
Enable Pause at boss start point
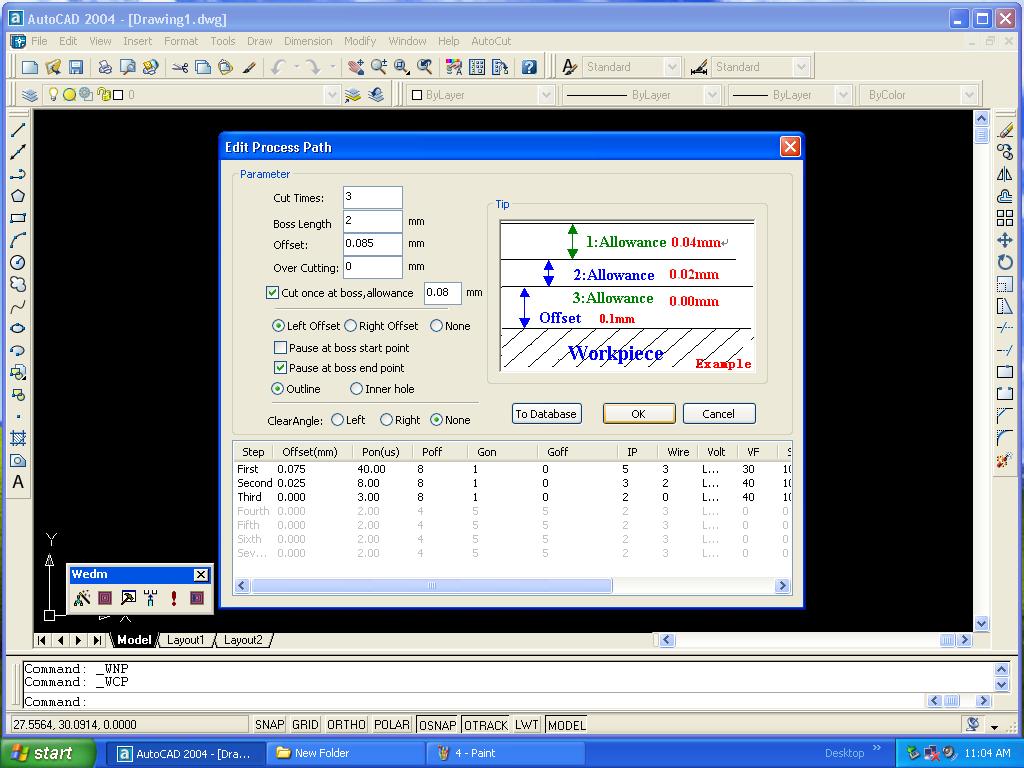click(280, 347)
